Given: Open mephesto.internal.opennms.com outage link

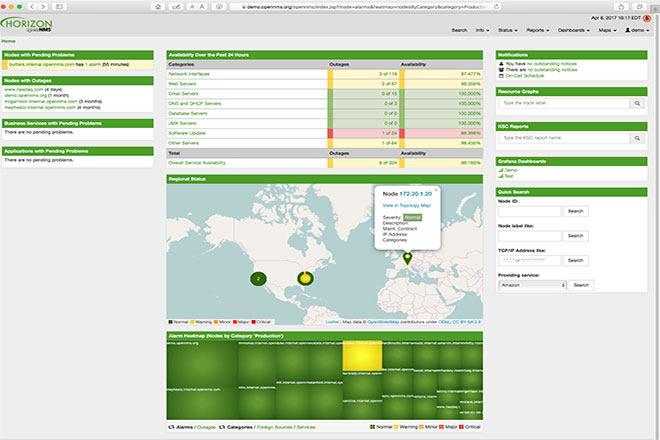Looking at the screenshot, I should 40,107.
